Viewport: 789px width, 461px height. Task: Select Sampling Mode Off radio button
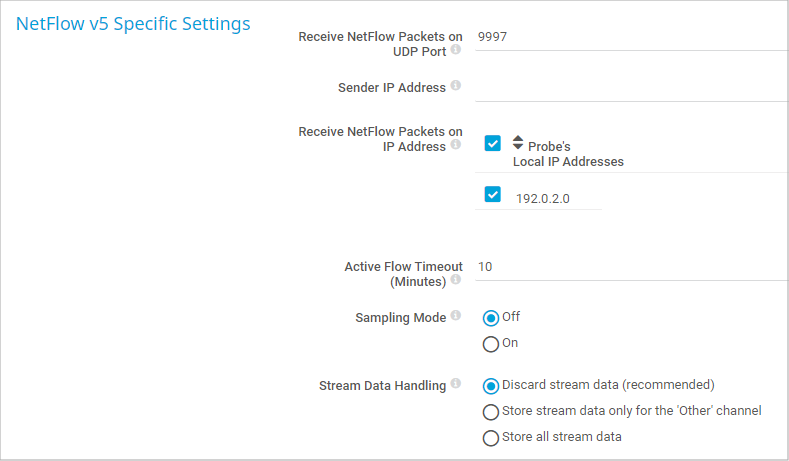pos(491,318)
